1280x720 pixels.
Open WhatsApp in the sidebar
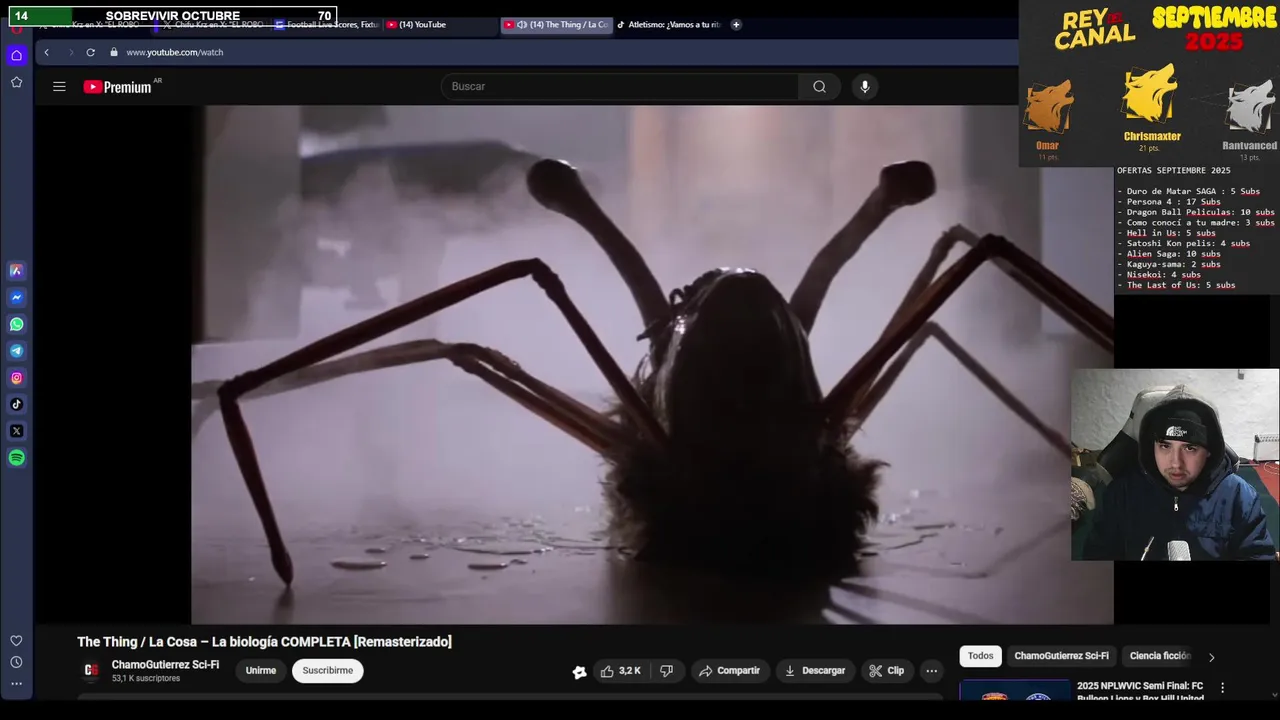click(16, 324)
